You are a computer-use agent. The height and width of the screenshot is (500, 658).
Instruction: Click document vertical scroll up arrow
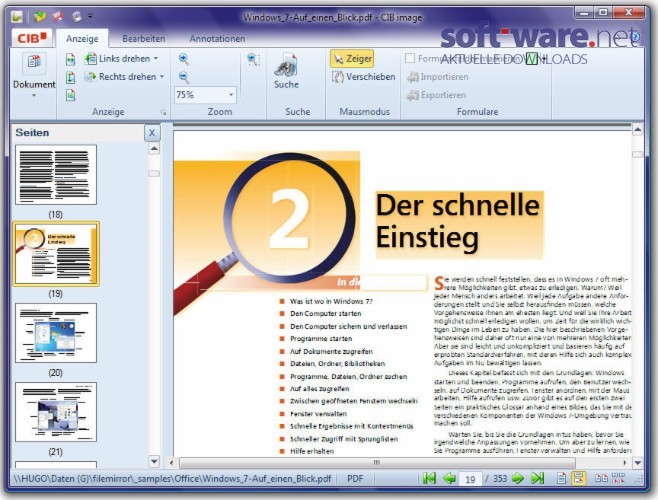pos(637,129)
